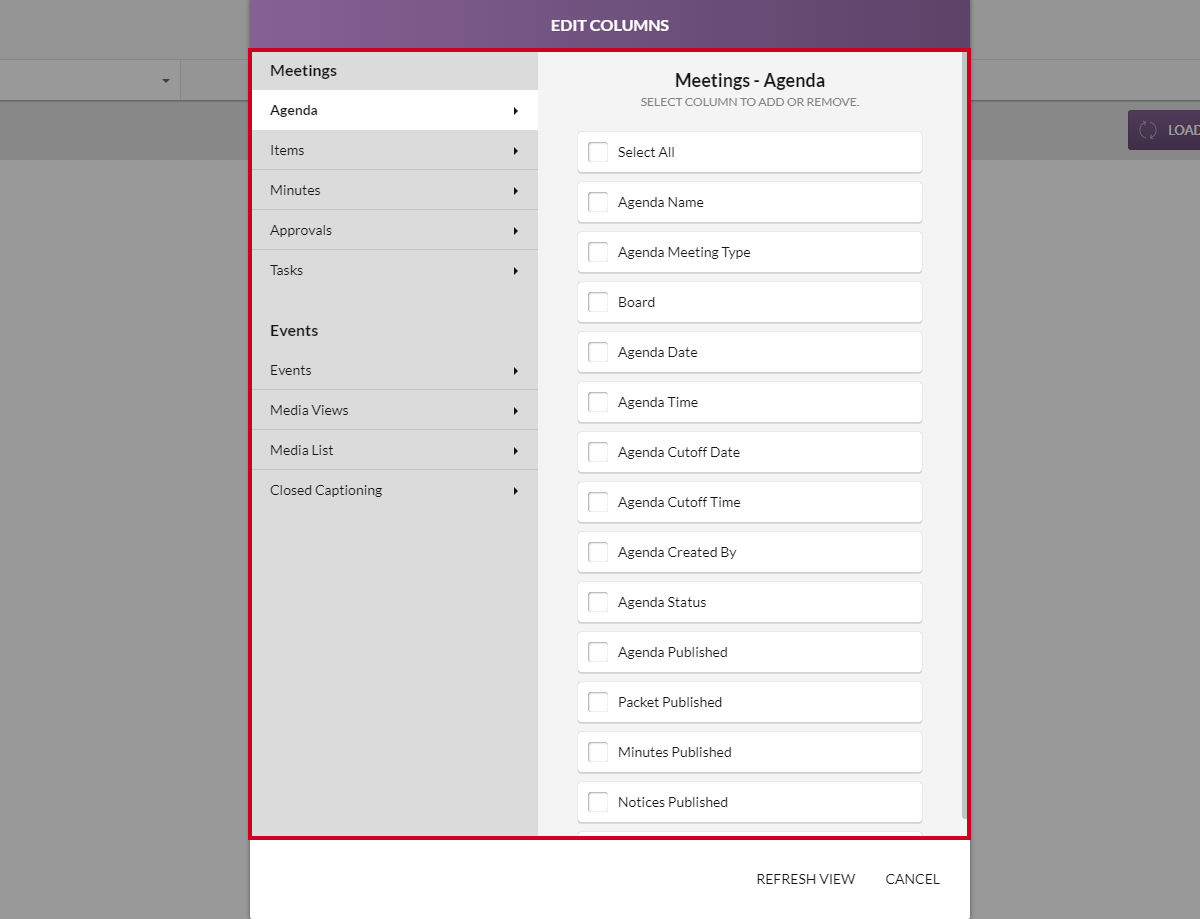Open the Media Views category
Screen dimensions: 1200x919
[x=394, y=410]
